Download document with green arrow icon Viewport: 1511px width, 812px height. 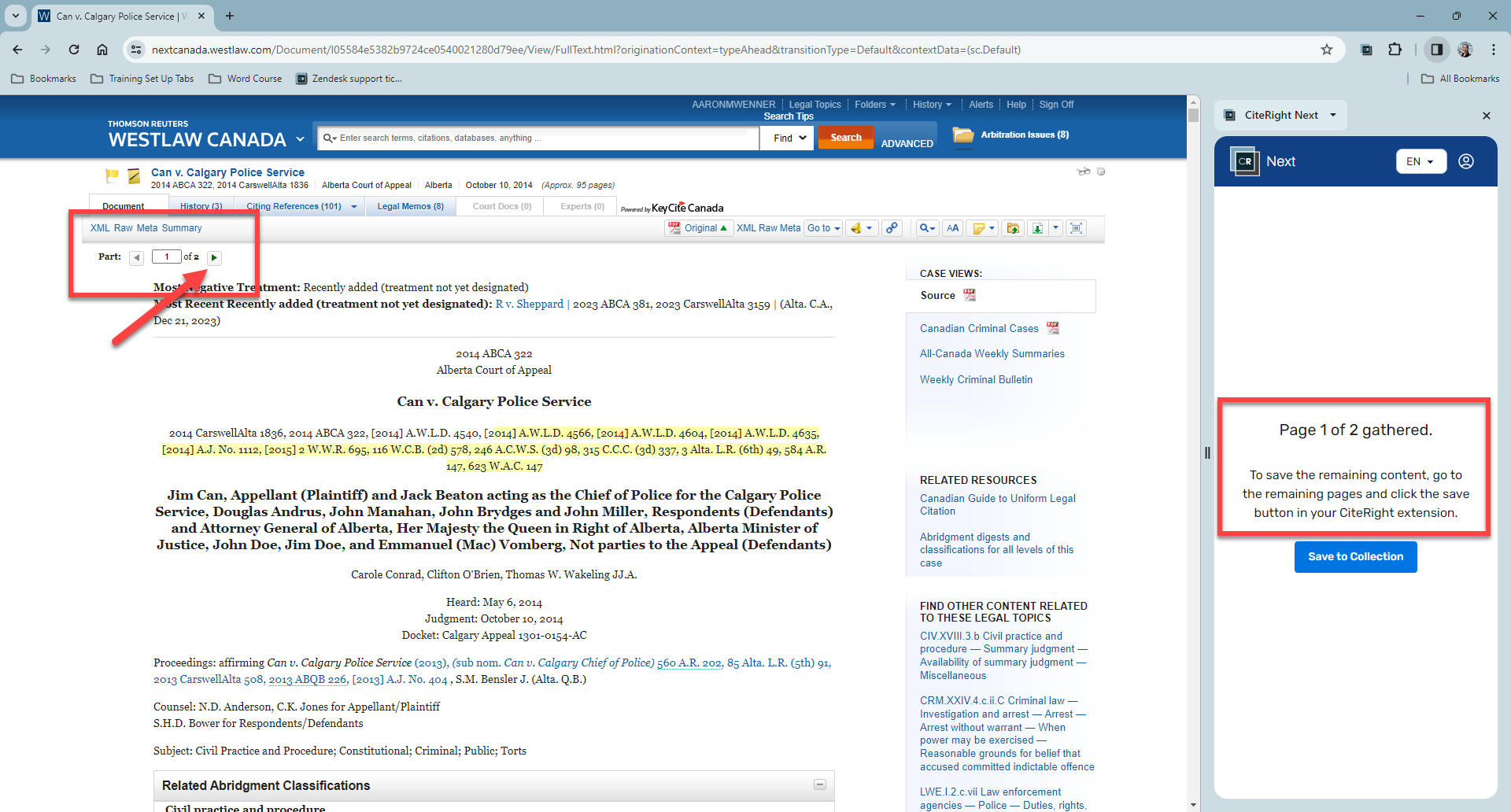point(1038,228)
